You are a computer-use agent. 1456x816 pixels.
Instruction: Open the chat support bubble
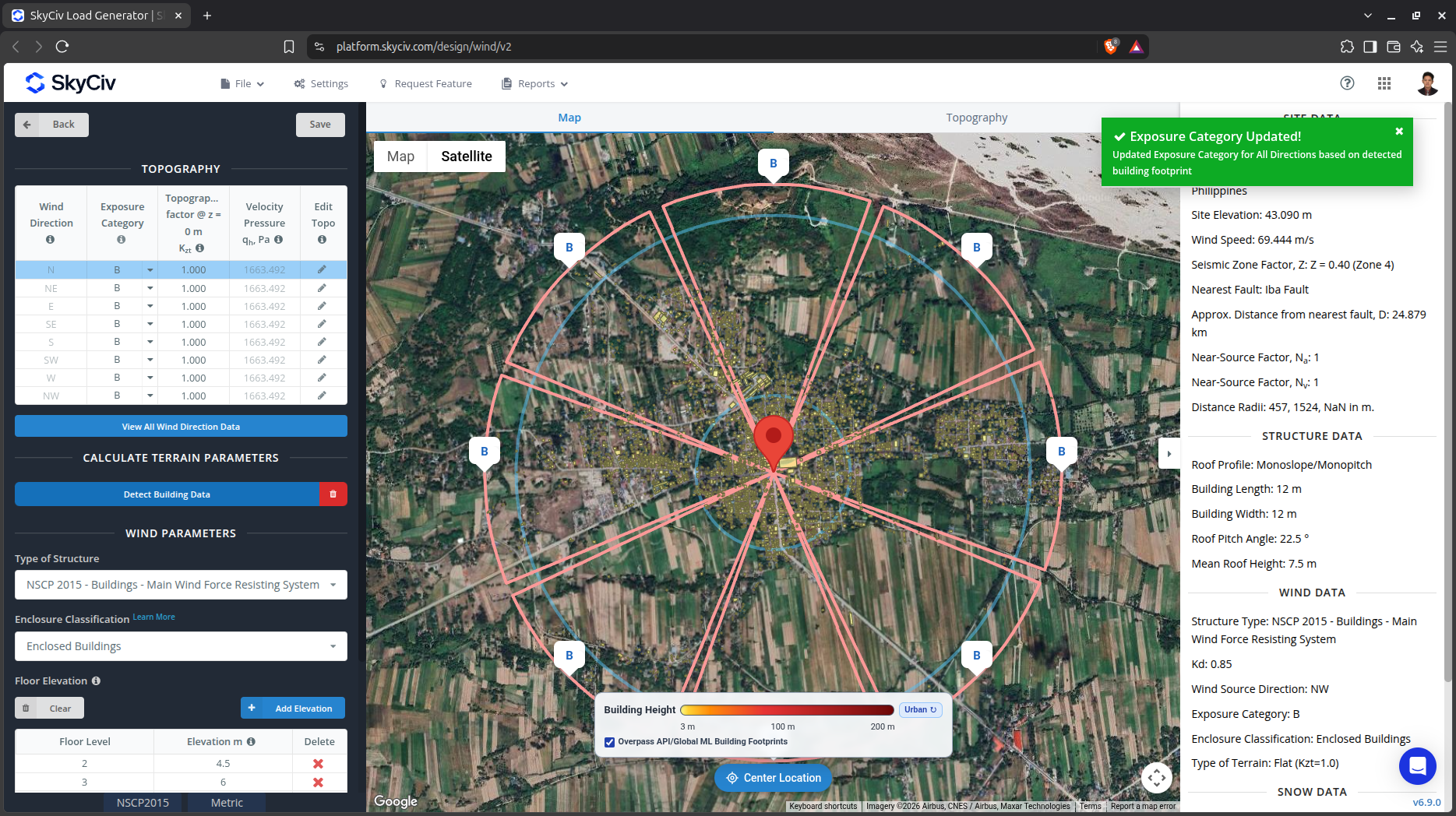coord(1417,766)
